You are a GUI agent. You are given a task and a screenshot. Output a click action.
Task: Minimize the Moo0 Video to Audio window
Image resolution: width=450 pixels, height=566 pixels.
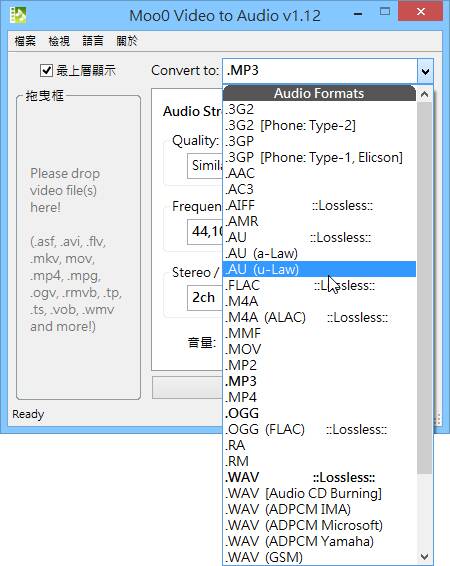click(x=358, y=13)
